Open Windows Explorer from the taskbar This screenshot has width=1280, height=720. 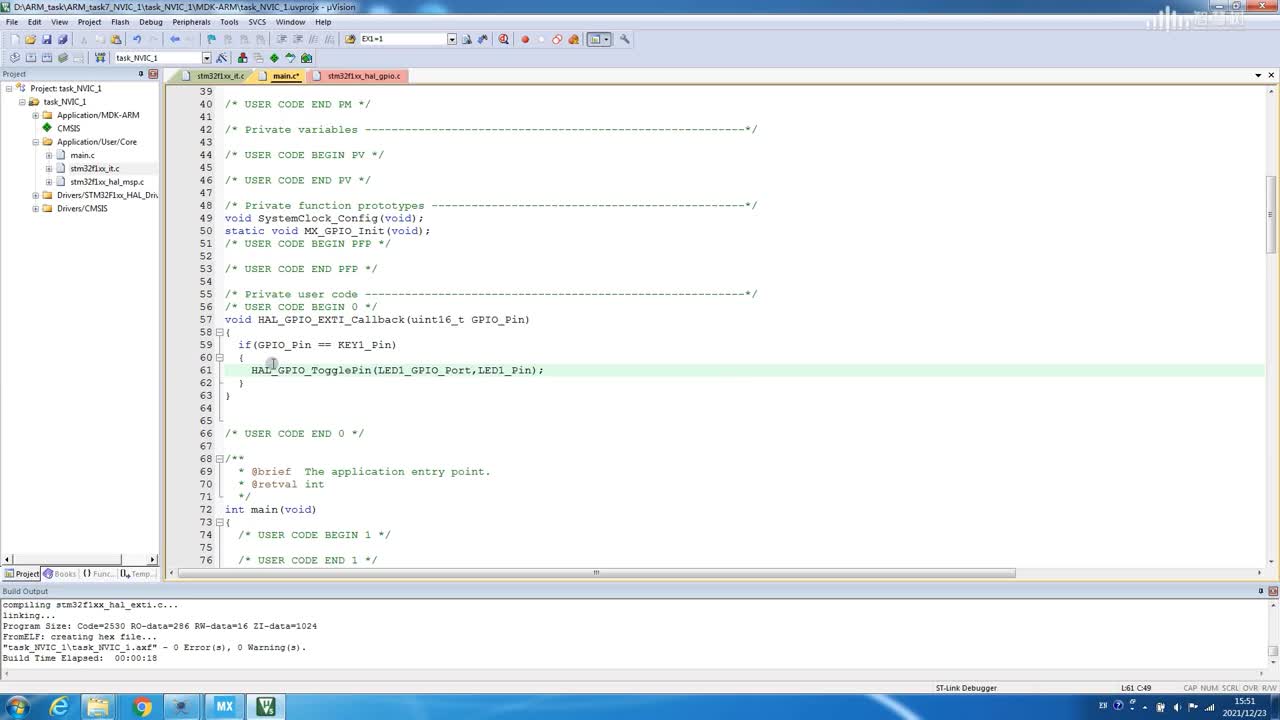click(x=100, y=707)
